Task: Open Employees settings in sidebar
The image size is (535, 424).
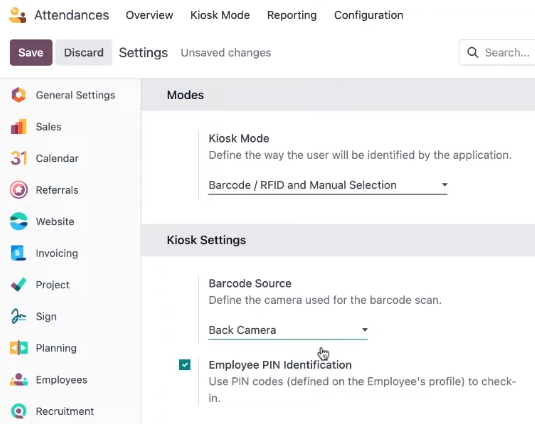Action: tap(61, 380)
